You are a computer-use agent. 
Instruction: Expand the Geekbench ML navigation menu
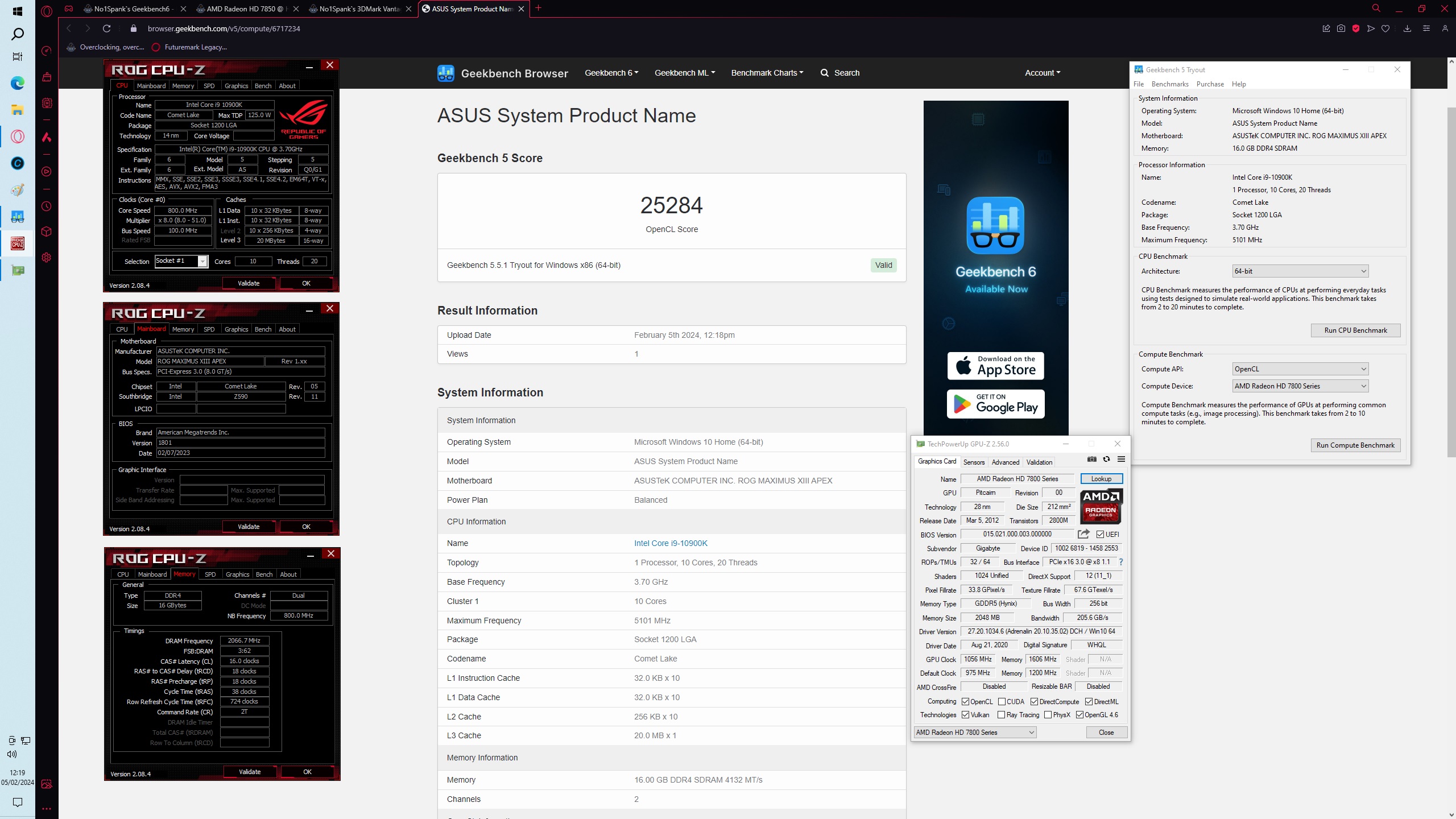(685, 73)
